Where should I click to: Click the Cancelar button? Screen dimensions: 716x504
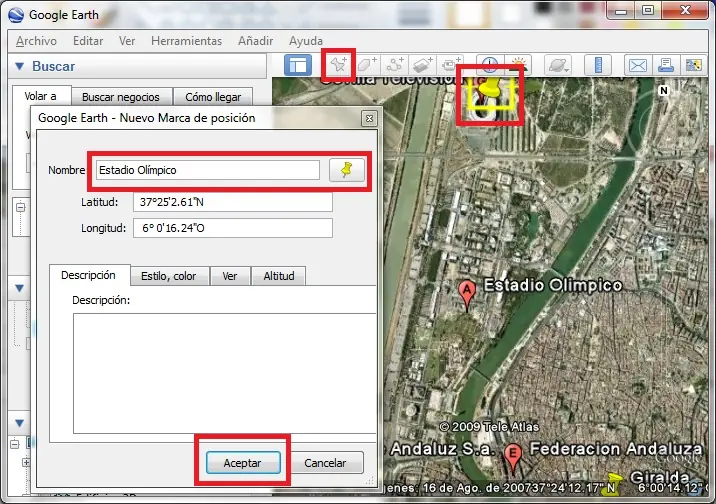pos(325,463)
